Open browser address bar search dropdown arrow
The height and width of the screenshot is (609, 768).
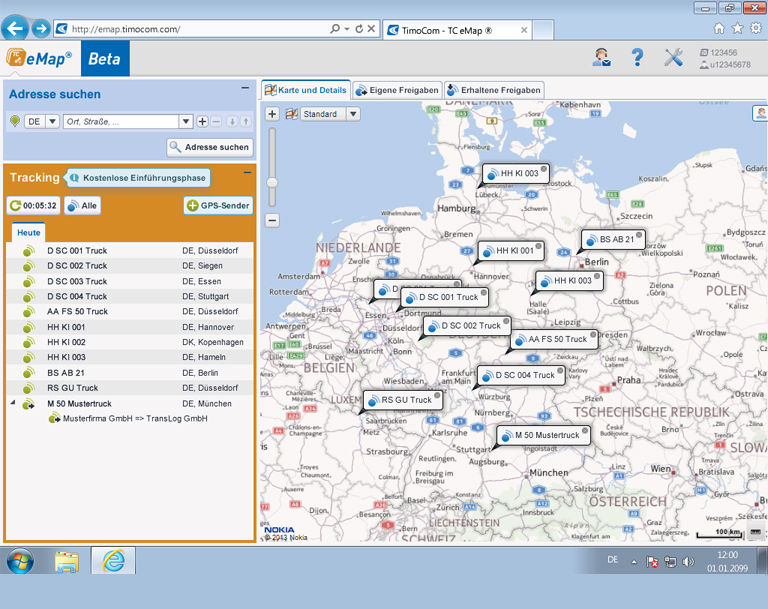346,29
